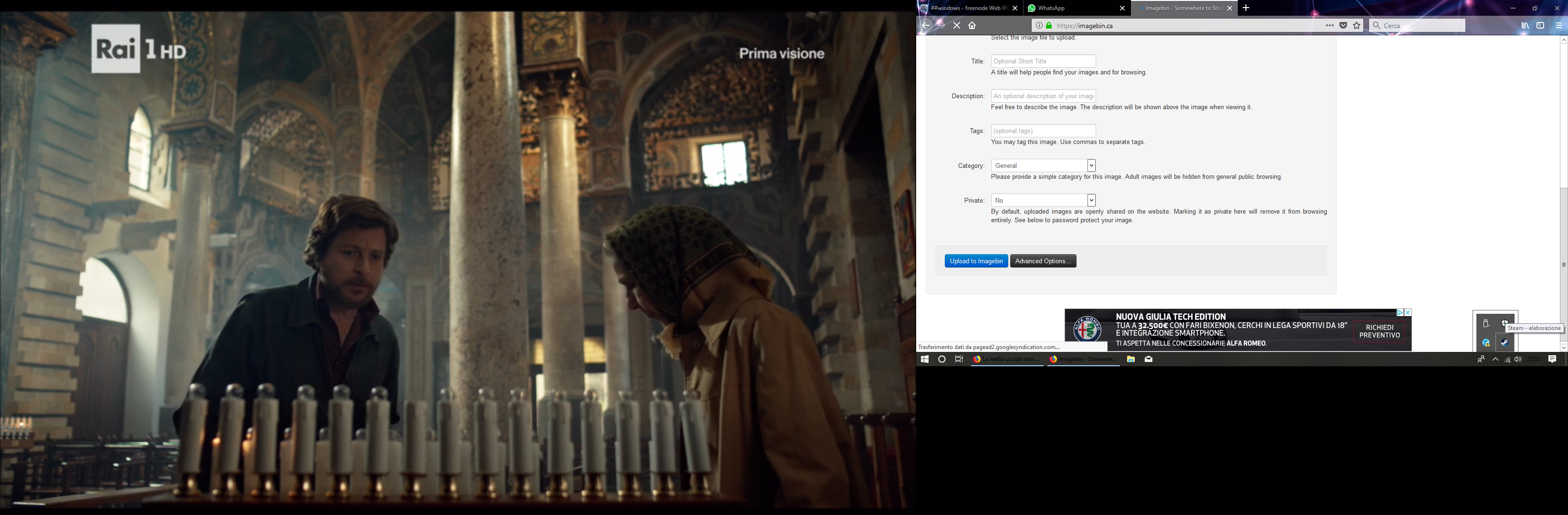Image resolution: width=1568 pixels, height=515 pixels.
Task: Click the Alfa Romeo logo in the ad
Action: pyautogui.click(x=1087, y=330)
